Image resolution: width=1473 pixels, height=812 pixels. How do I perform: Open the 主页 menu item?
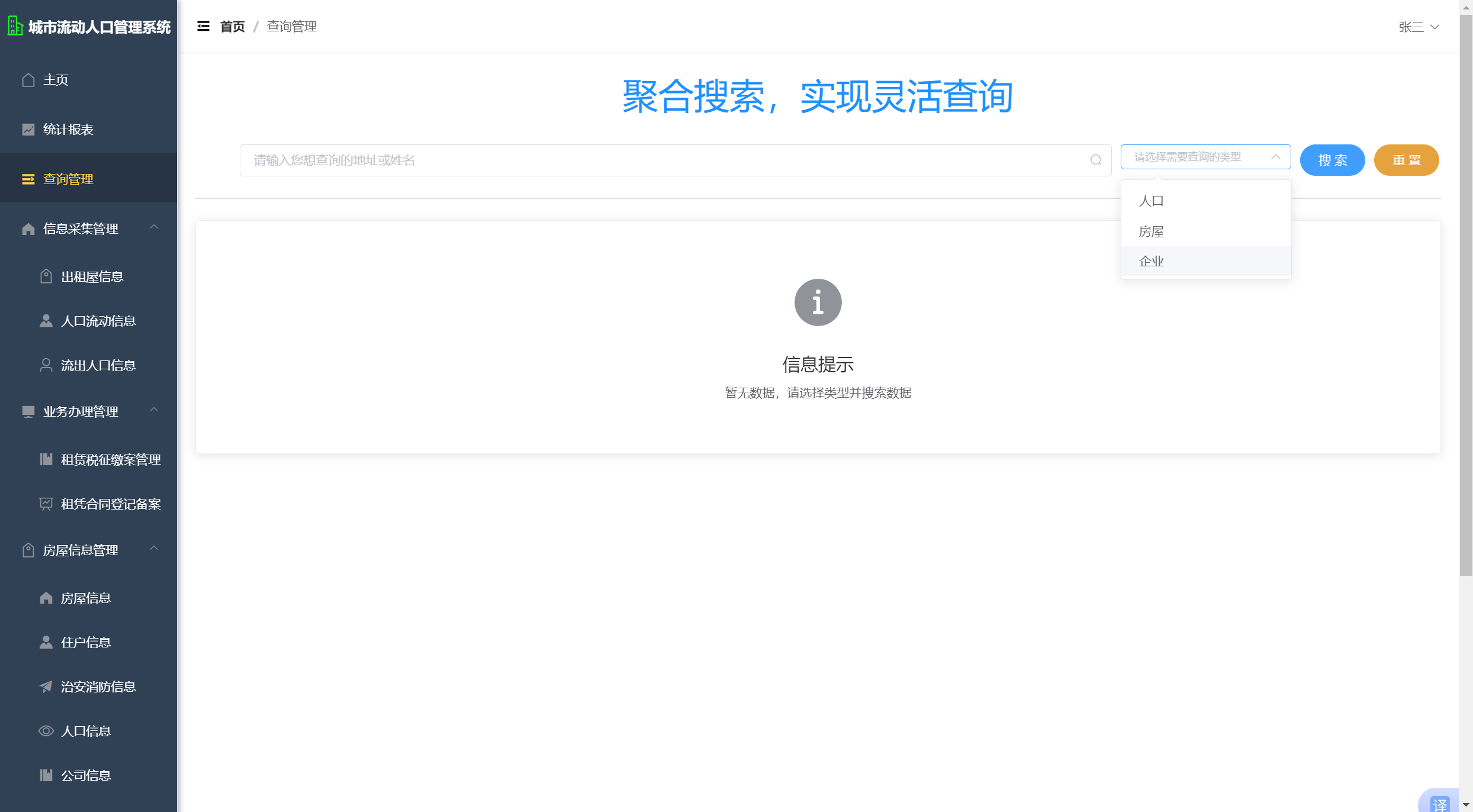(88, 80)
